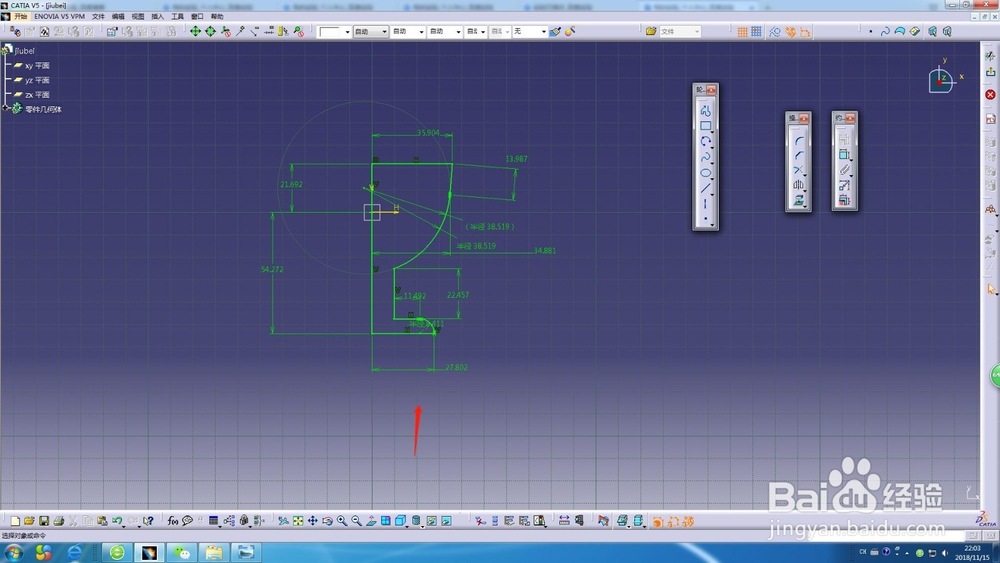Select the Animate Constraint tool

tap(844, 185)
